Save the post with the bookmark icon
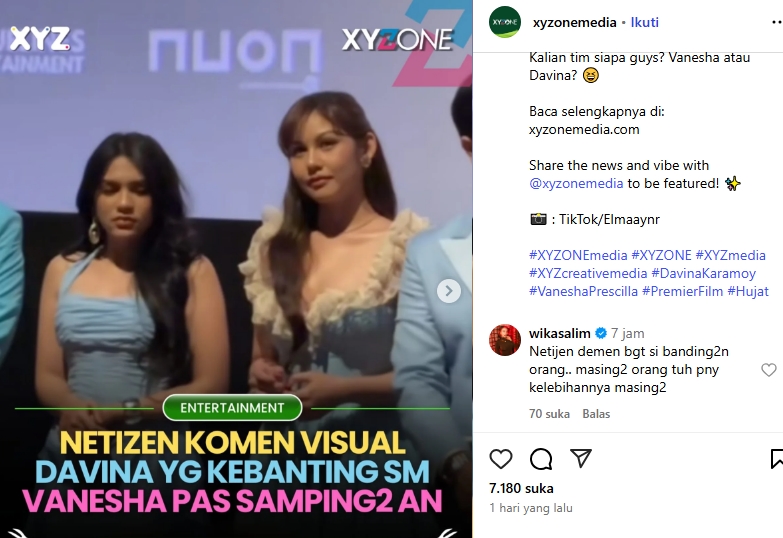This screenshot has width=783, height=538. click(x=777, y=459)
